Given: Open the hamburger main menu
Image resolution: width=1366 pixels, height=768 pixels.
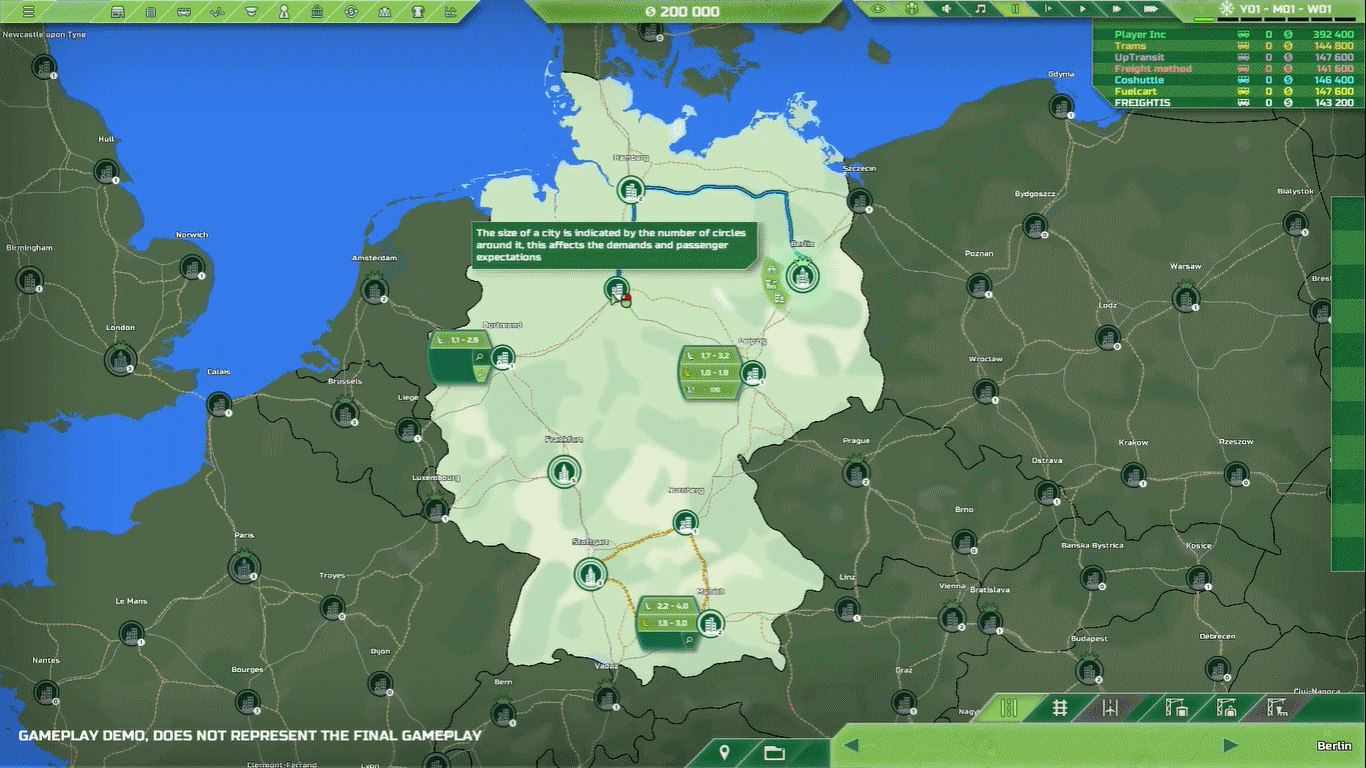Looking at the screenshot, I should 28,11.
